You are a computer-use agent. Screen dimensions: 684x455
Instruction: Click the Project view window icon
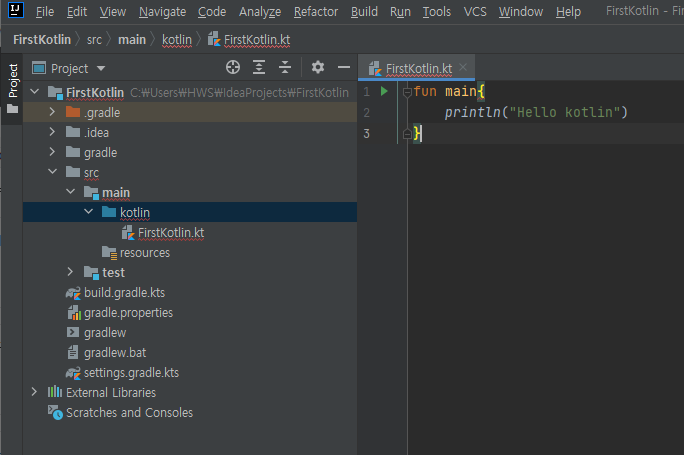[x=39, y=68]
